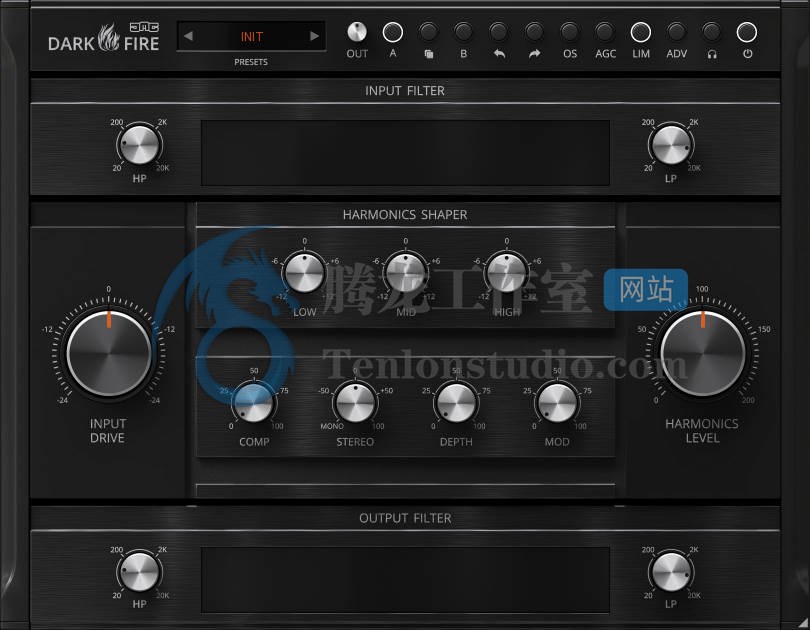This screenshot has width=810, height=630.
Task: Click the ADV label text
Action: pyautogui.click(x=677, y=54)
